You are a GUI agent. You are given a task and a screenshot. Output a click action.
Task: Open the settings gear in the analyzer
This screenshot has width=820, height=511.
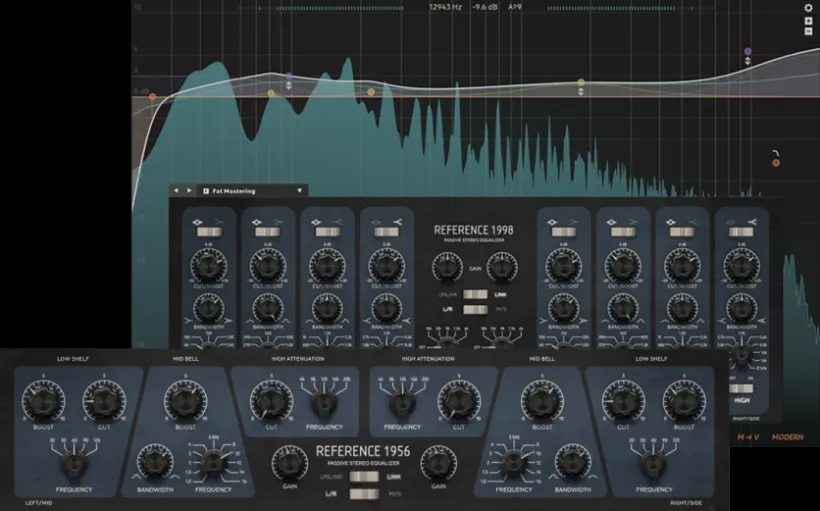(x=808, y=7)
